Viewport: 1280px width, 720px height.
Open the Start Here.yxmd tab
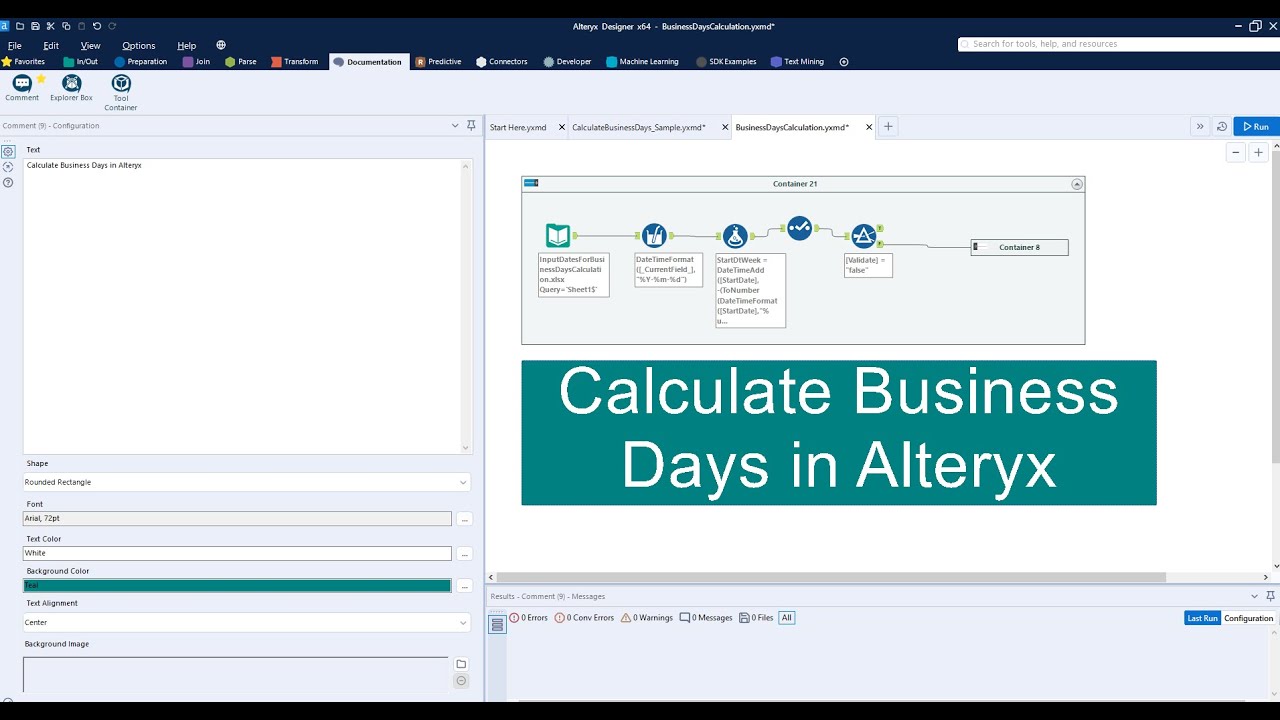click(518, 128)
